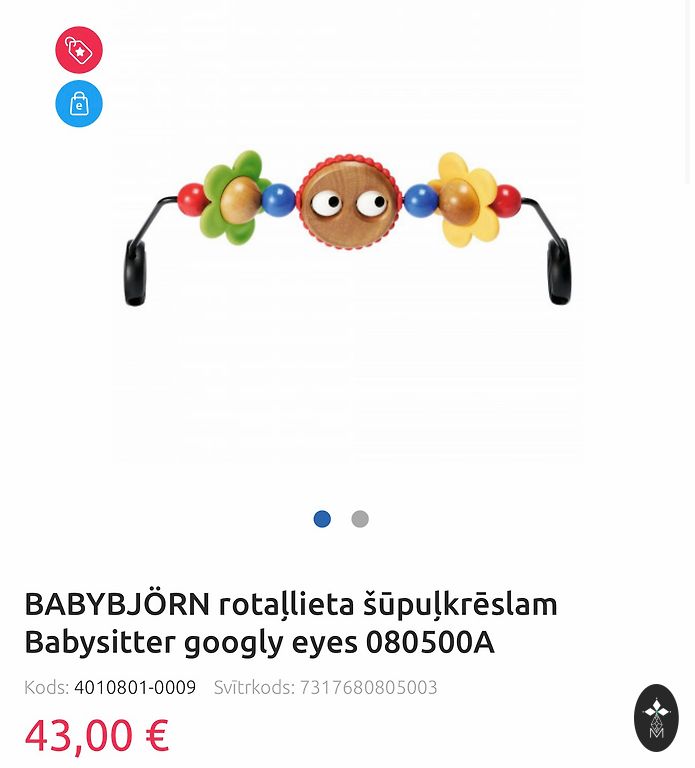The height and width of the screenshot is (768, 695).
Task: Click the green flower on the toy bar
Action: pyautogui.click(x=233, y=197)
